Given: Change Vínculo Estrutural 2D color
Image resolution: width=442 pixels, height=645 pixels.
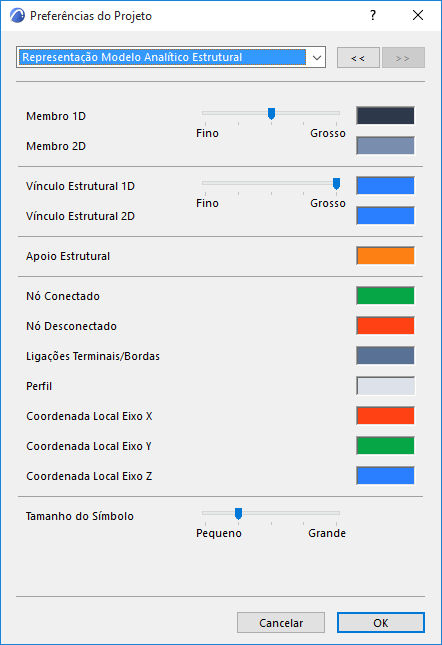Looking at the screenshot, I should pos(385,216).
